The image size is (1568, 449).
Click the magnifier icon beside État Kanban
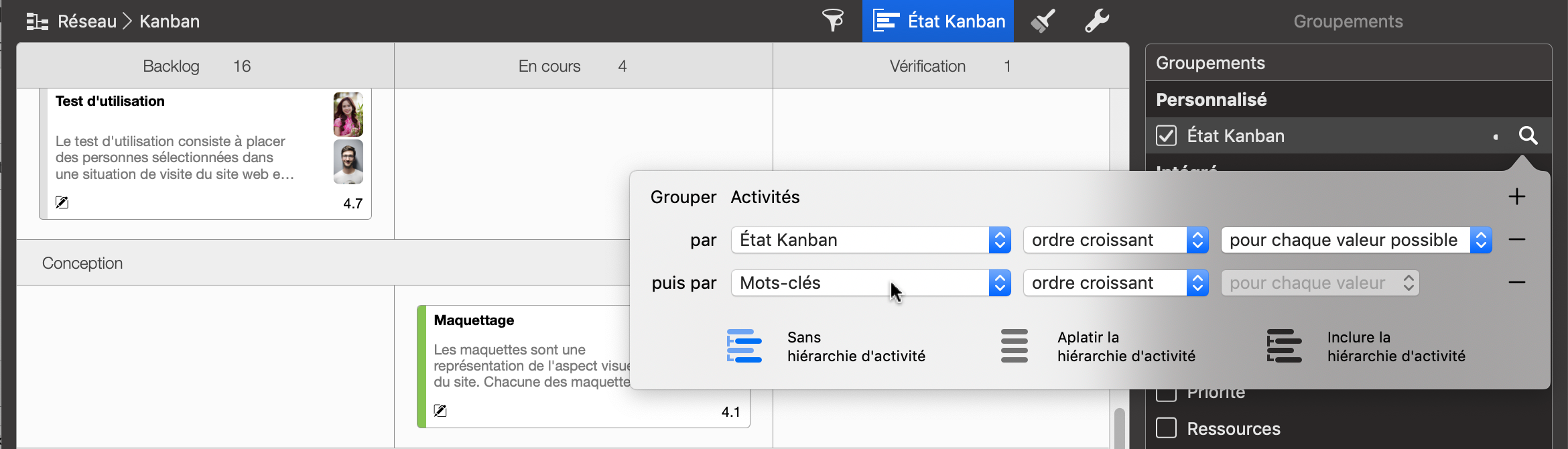[1528, 136]
